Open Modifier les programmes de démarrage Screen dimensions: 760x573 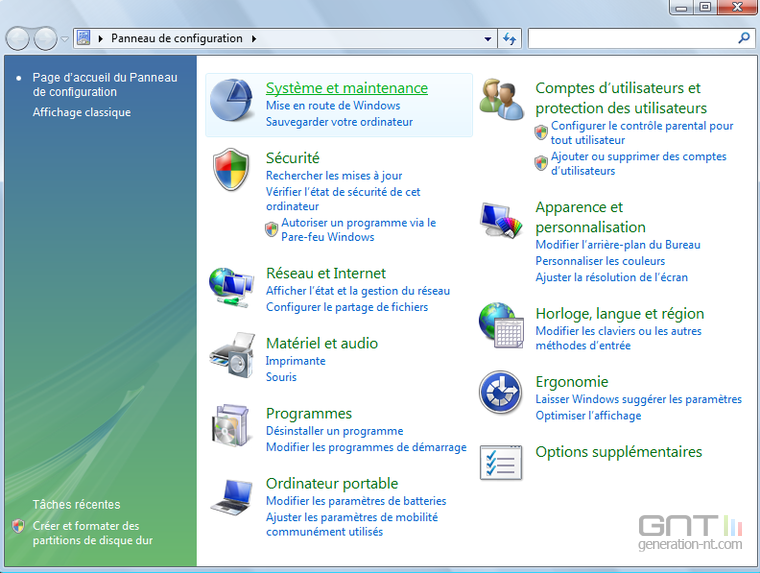[x=366, y=447]
